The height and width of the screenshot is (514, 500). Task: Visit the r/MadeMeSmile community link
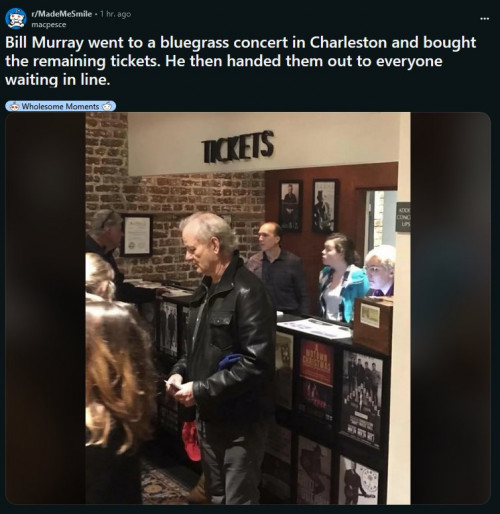coord(61,14)
